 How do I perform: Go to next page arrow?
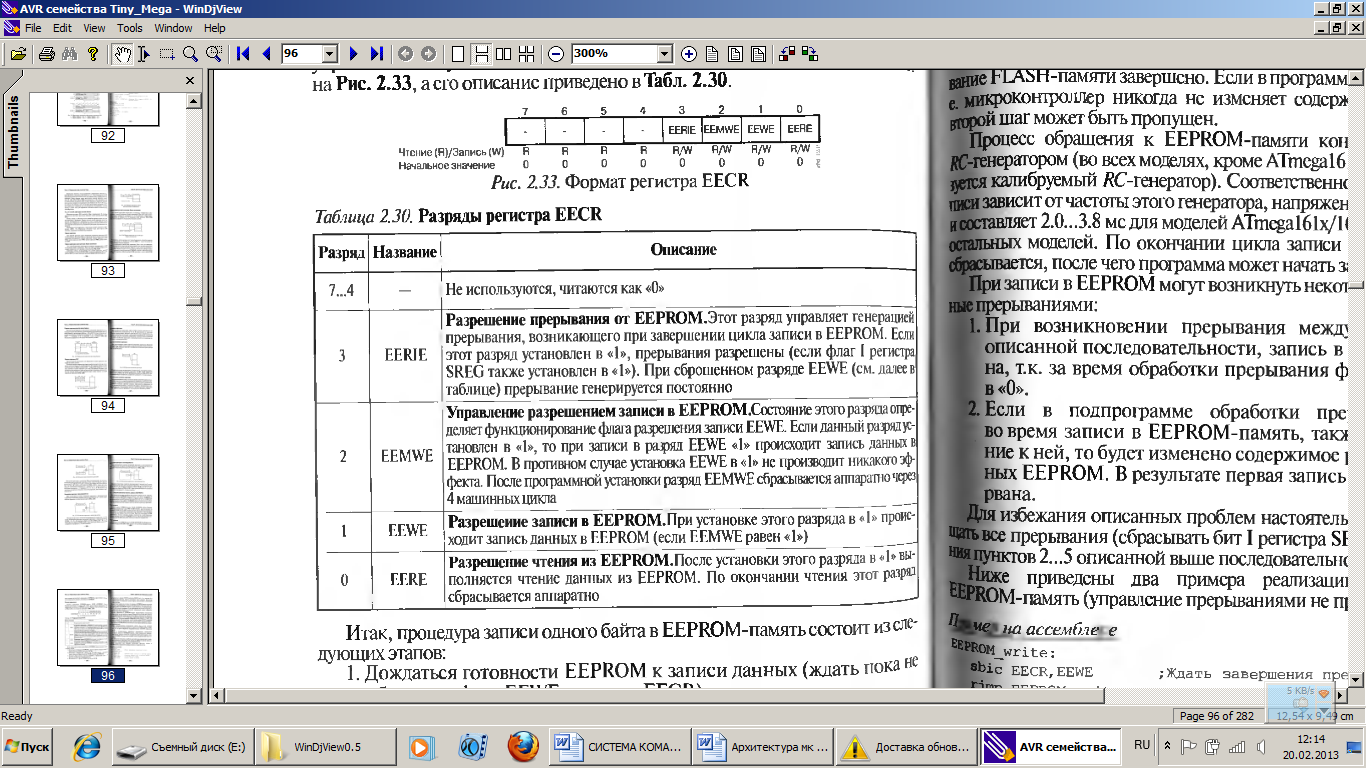point(353,54)
